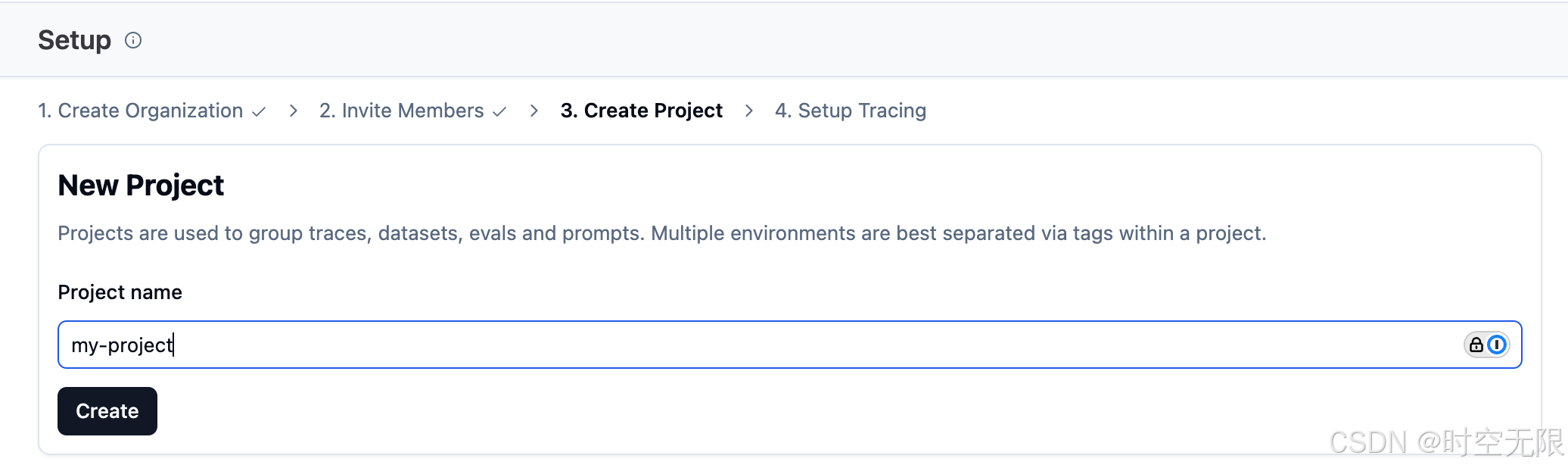Click the lock icon in the name field
Screen dimensions: 1568x468
[x=1476, y=345]
